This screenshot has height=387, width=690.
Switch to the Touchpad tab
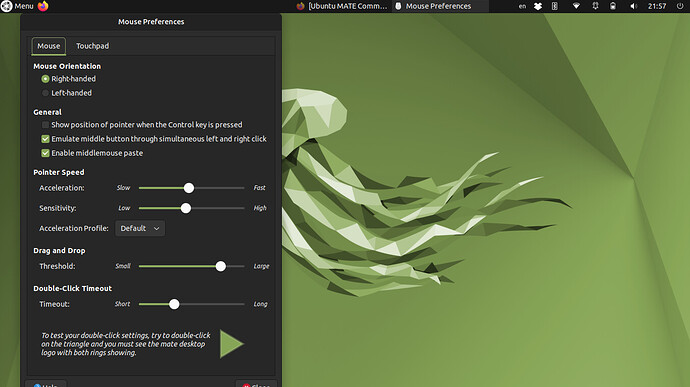point(92,46)
